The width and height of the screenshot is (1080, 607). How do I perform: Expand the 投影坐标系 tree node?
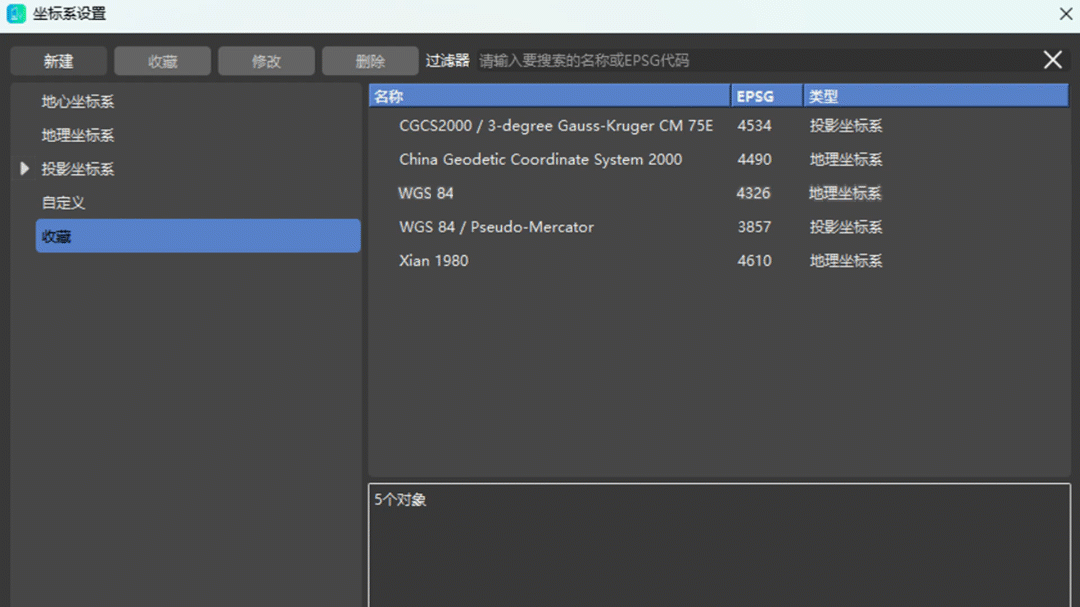click(x=25, y=169)
